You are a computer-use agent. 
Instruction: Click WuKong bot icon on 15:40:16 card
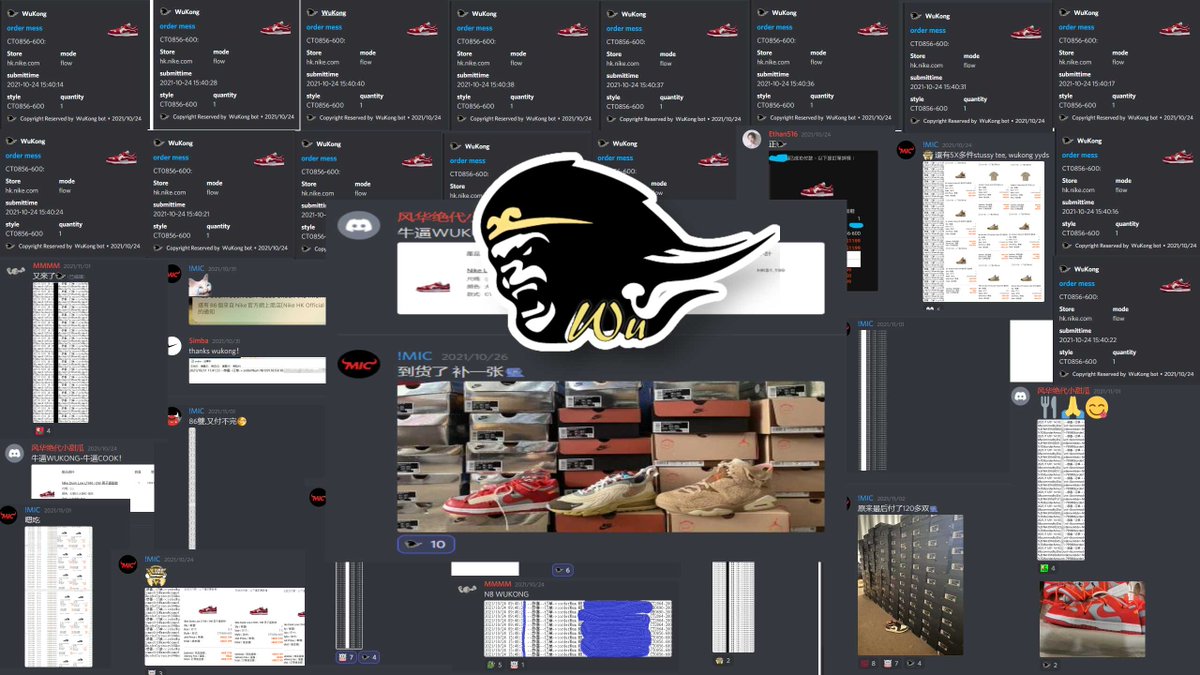1066,142
